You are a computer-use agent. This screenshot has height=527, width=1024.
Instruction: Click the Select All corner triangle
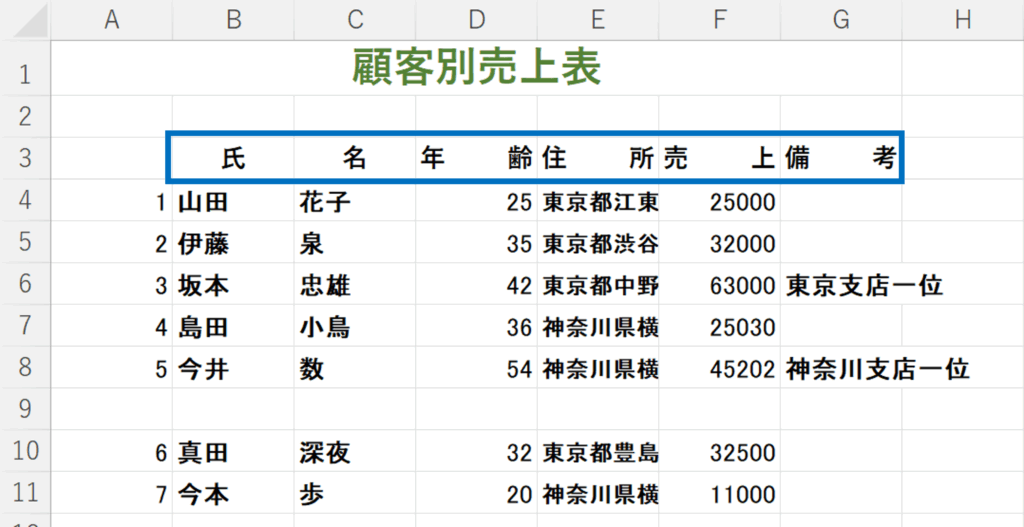click(x=25, y=20)
